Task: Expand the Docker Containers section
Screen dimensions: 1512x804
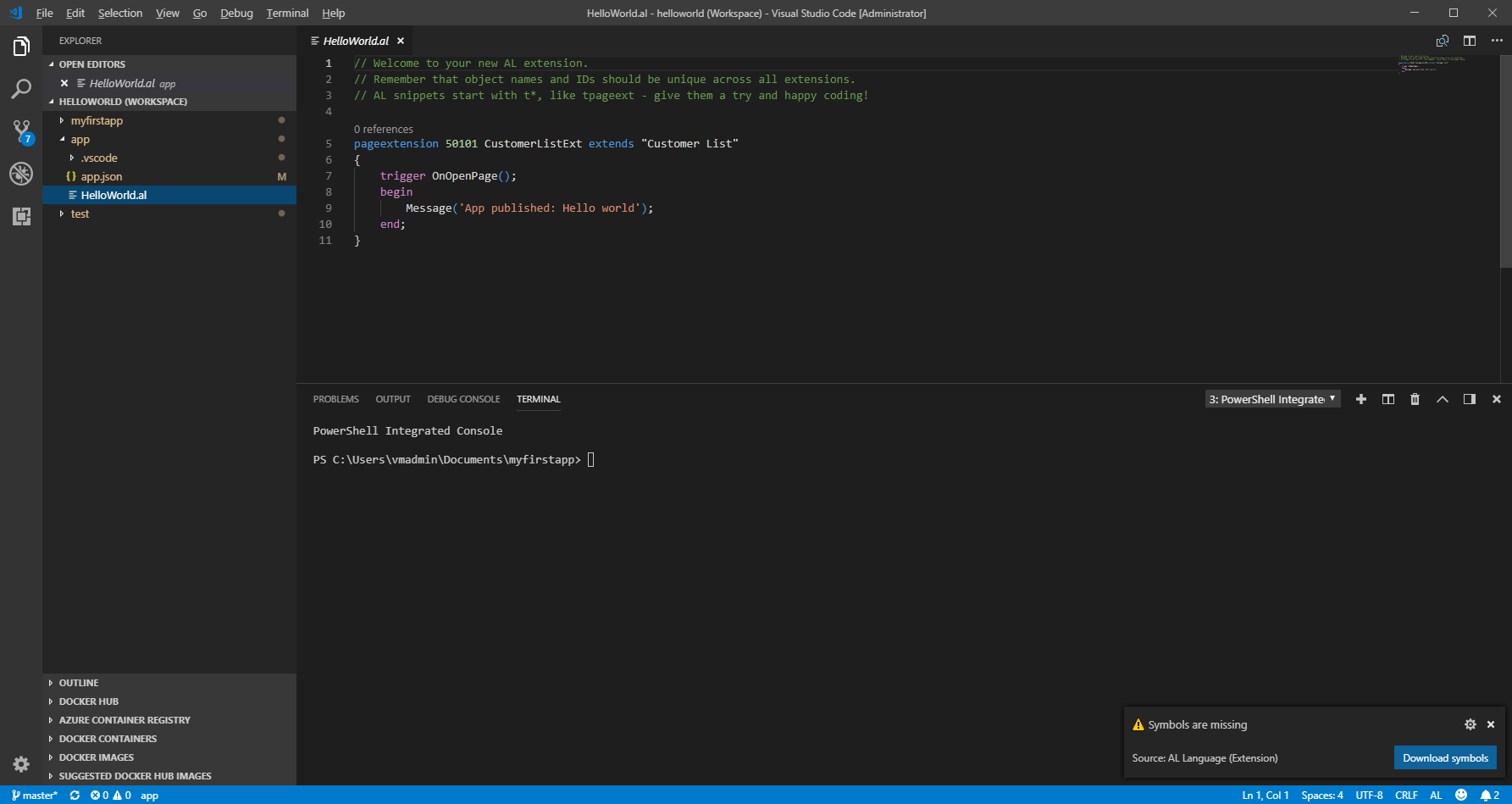Action: 108,739
